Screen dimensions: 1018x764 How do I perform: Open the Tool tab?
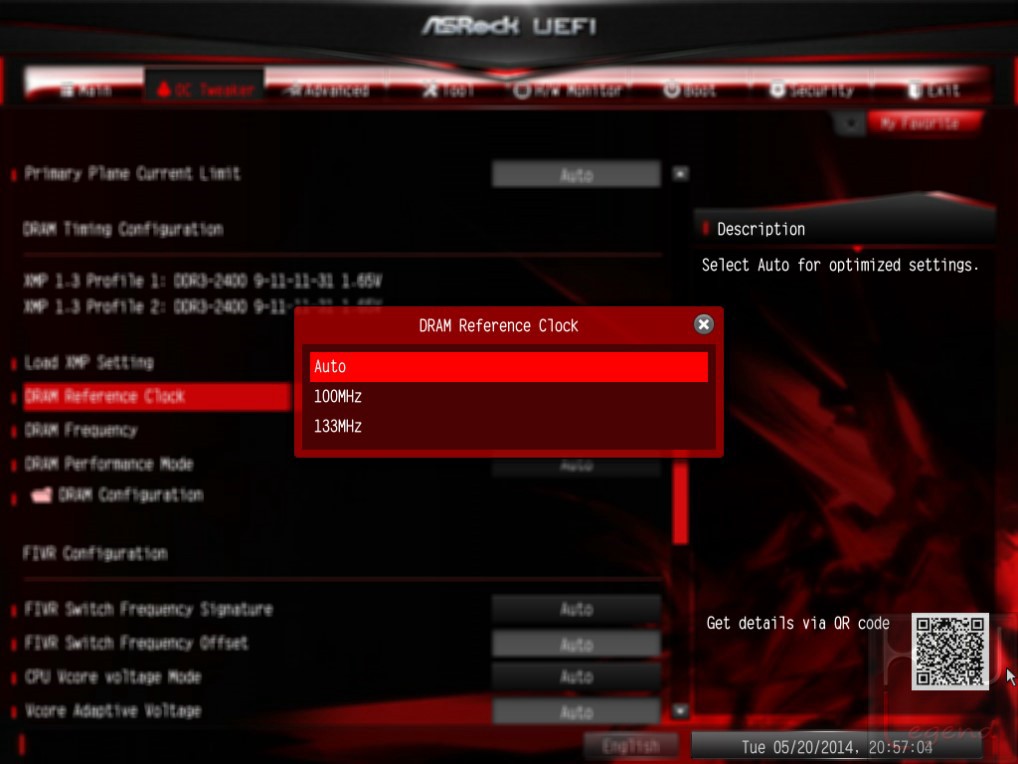[448, 90]
